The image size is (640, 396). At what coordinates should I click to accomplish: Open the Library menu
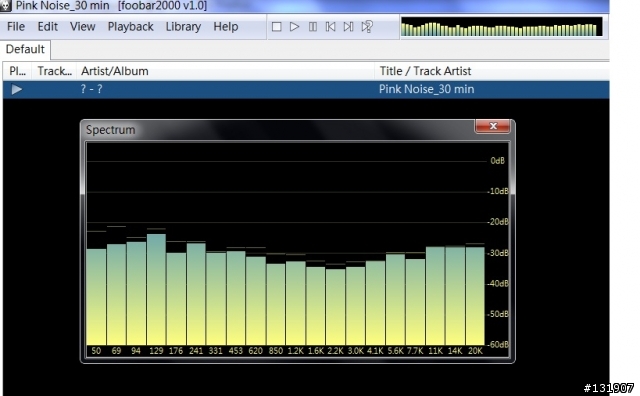click(183, 27)
